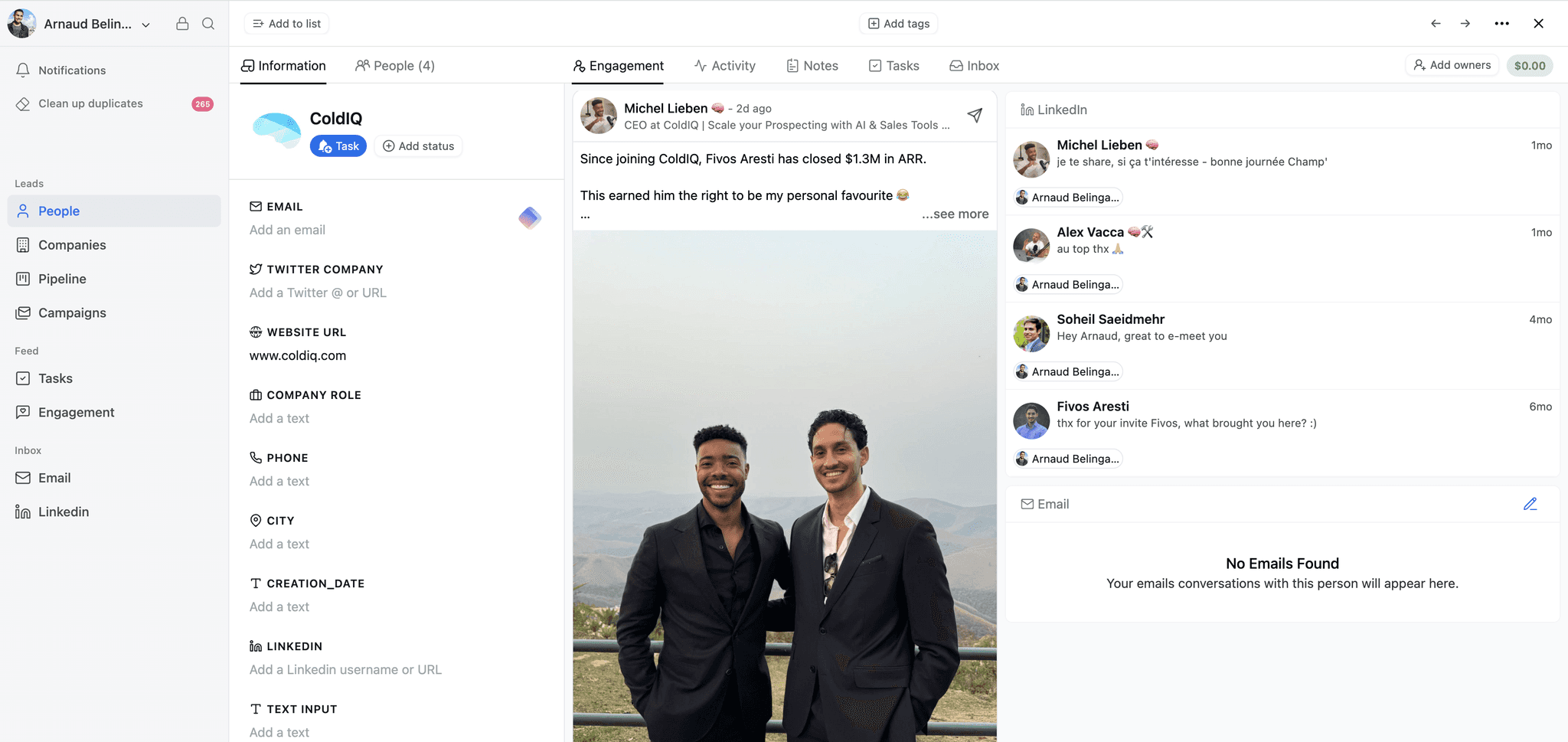
Task: Click the Add an email field
Action: (x=287, y=230)
